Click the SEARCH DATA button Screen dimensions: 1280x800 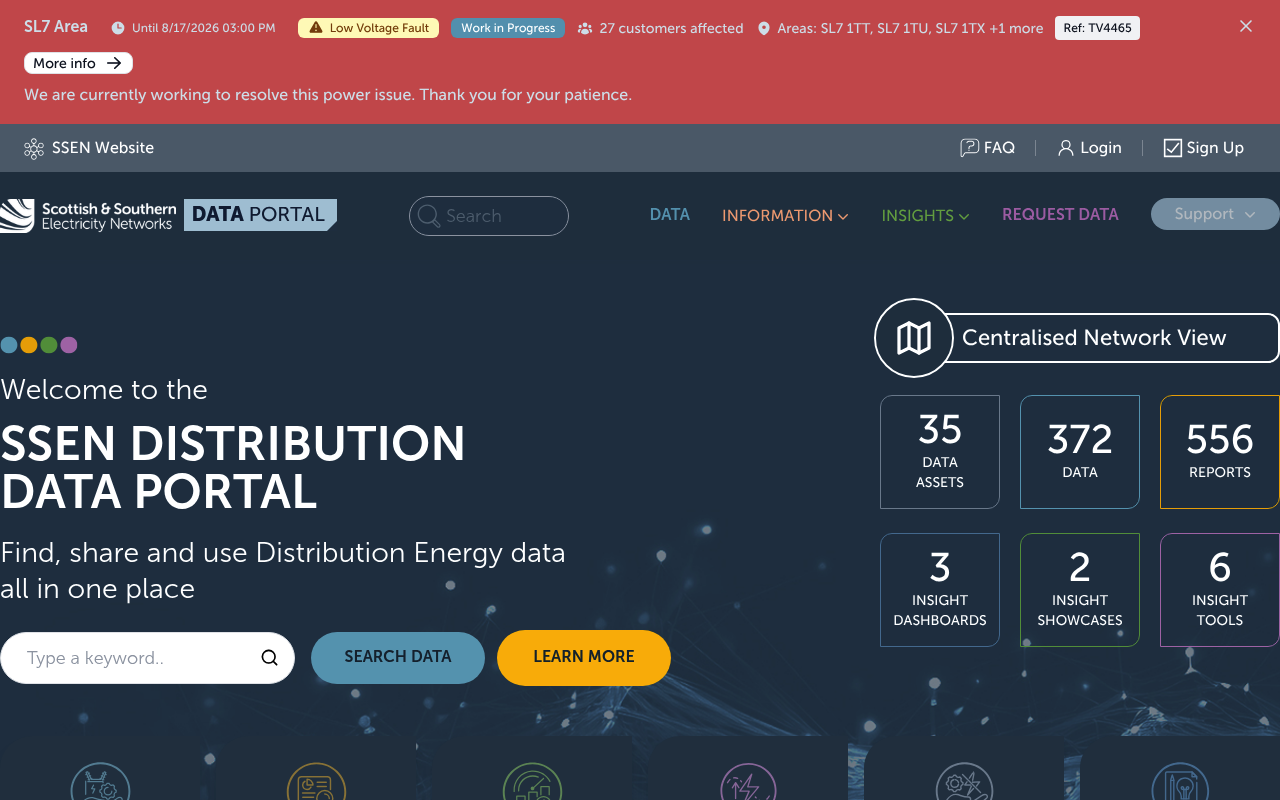click(x=398, y=658)
